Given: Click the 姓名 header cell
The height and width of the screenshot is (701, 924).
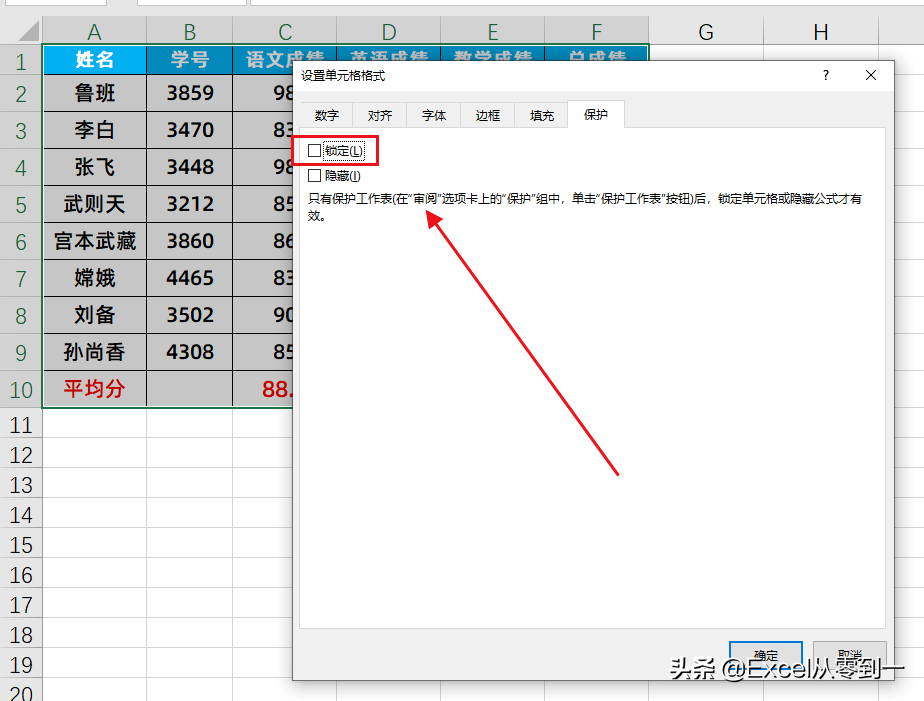Looking at the screenshot, I should [94, 59].
